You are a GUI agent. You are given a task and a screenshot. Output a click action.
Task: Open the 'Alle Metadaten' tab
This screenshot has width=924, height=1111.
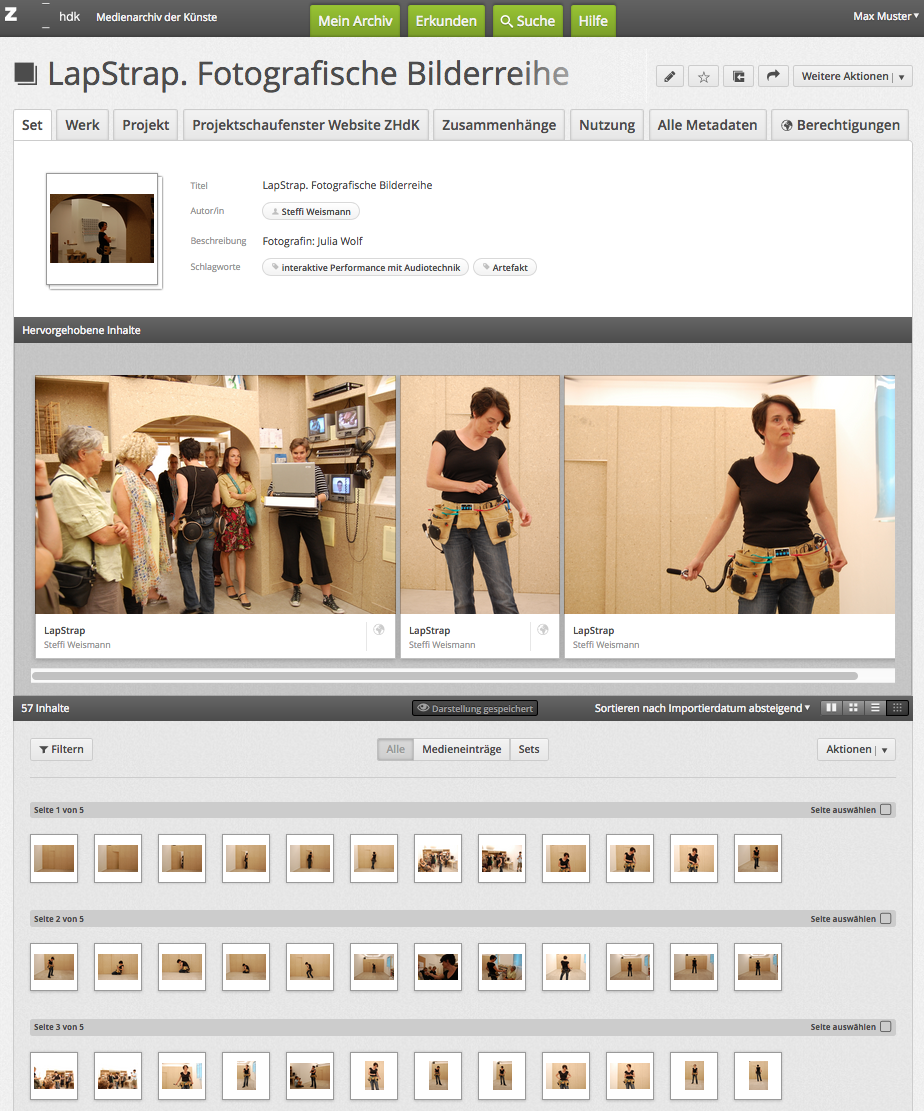pyautogui.click(x=707, y=125)
